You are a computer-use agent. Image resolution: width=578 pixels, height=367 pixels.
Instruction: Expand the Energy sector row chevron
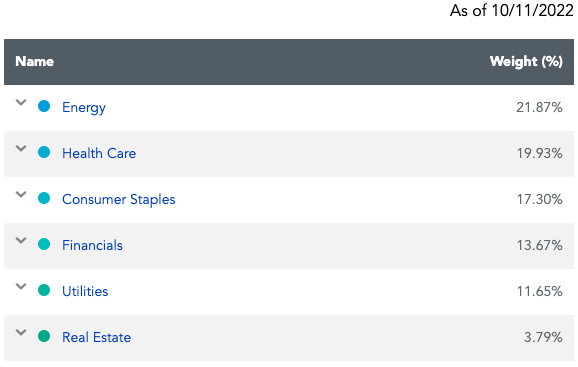point(21,102)
